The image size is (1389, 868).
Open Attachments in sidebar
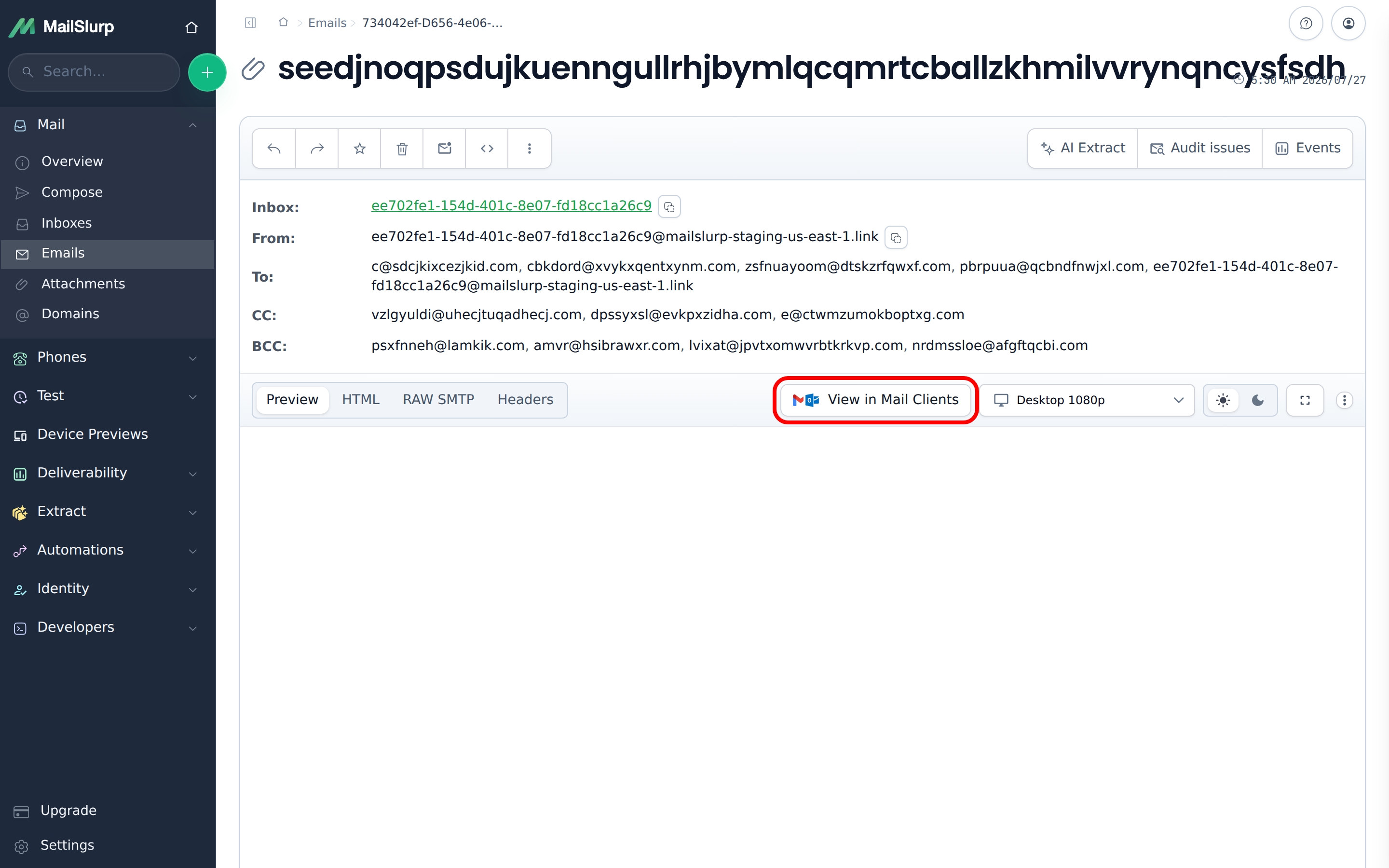tap(108, 284)
